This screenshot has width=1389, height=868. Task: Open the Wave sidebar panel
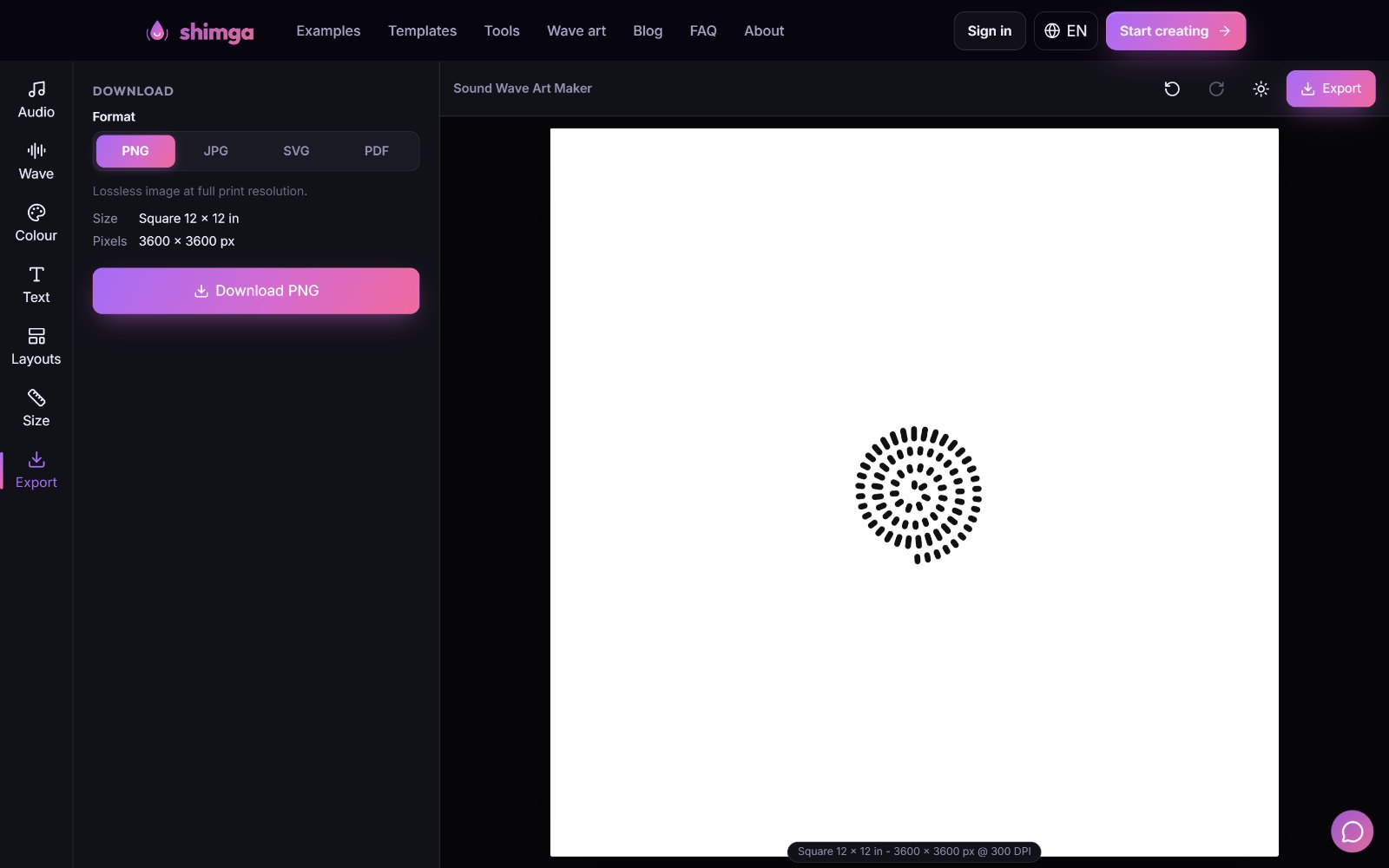click(36, 161)
